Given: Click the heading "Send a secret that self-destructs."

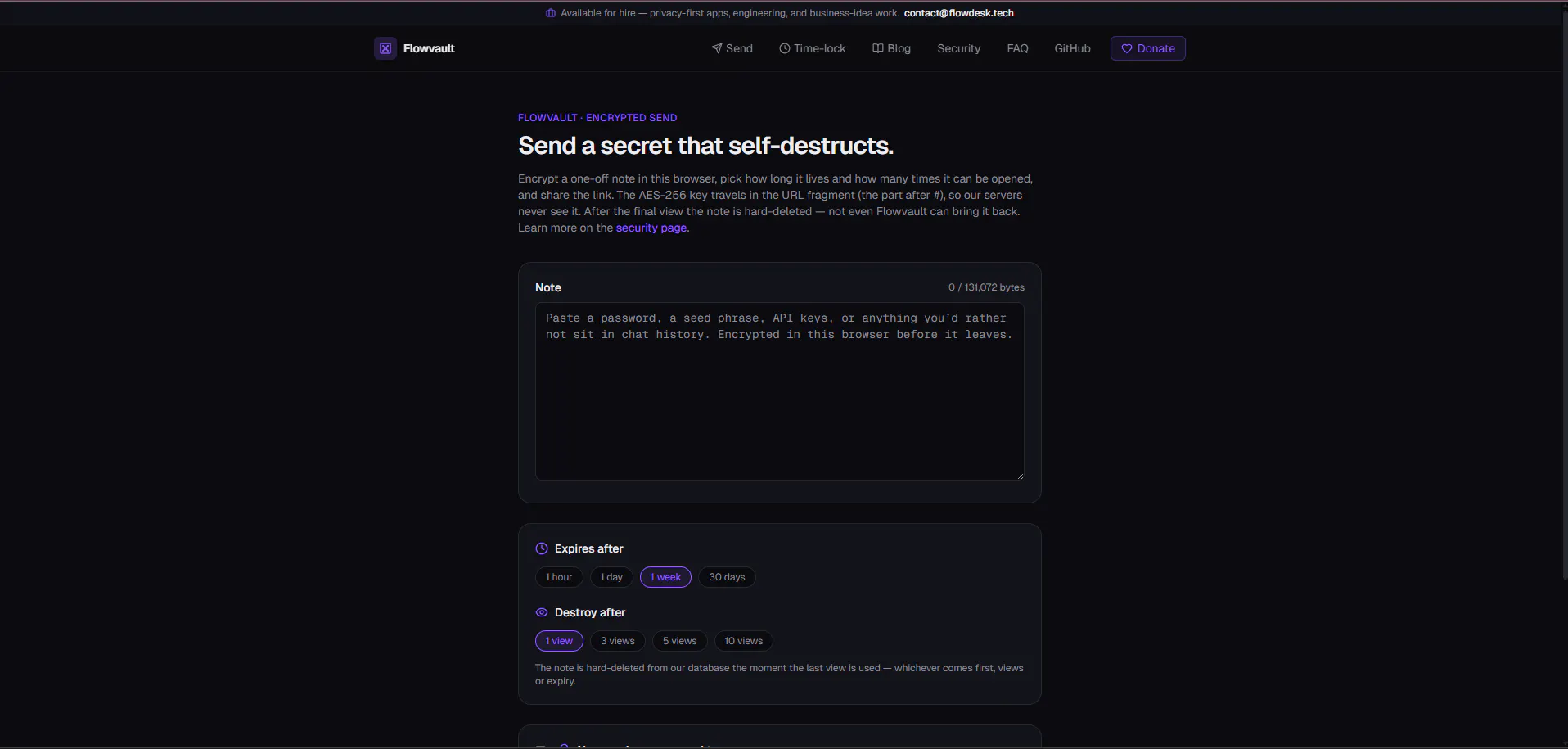Looking at the screenshot, I should pyautogui.click(x=705, y=146).
